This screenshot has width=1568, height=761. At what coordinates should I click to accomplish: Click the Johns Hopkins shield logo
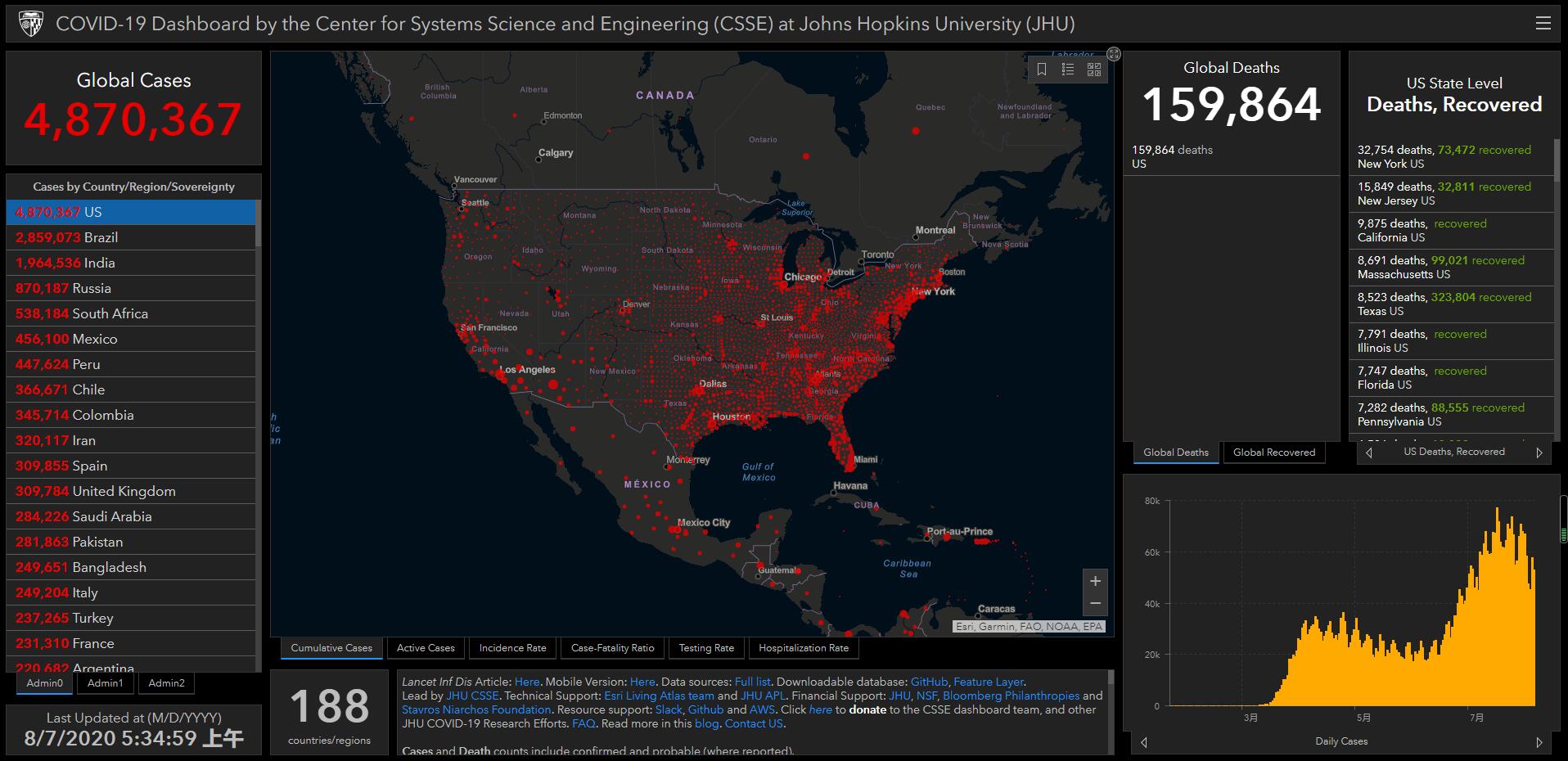30,24
